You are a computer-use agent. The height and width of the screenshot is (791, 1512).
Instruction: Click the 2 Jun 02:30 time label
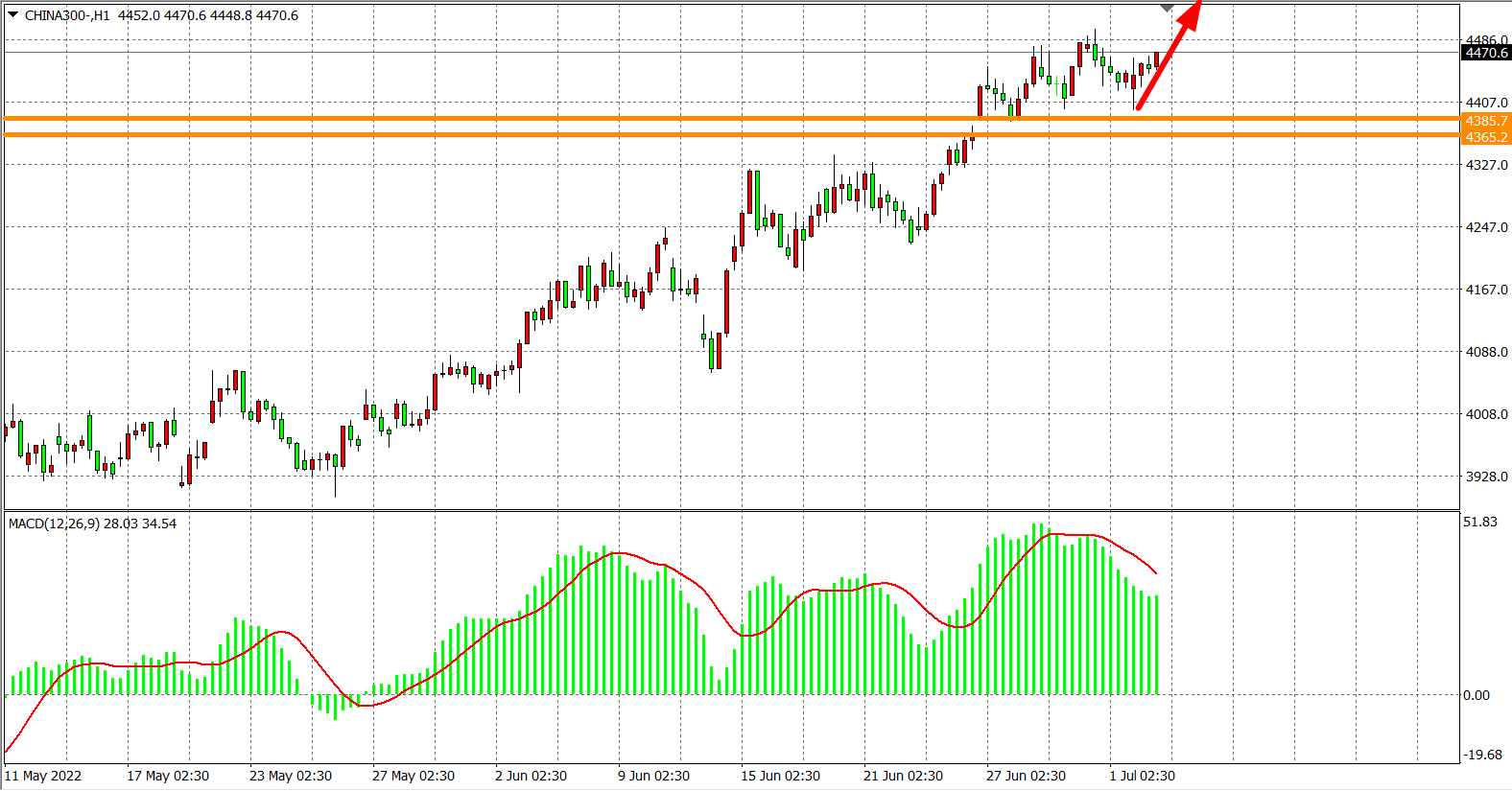(531, 776)
